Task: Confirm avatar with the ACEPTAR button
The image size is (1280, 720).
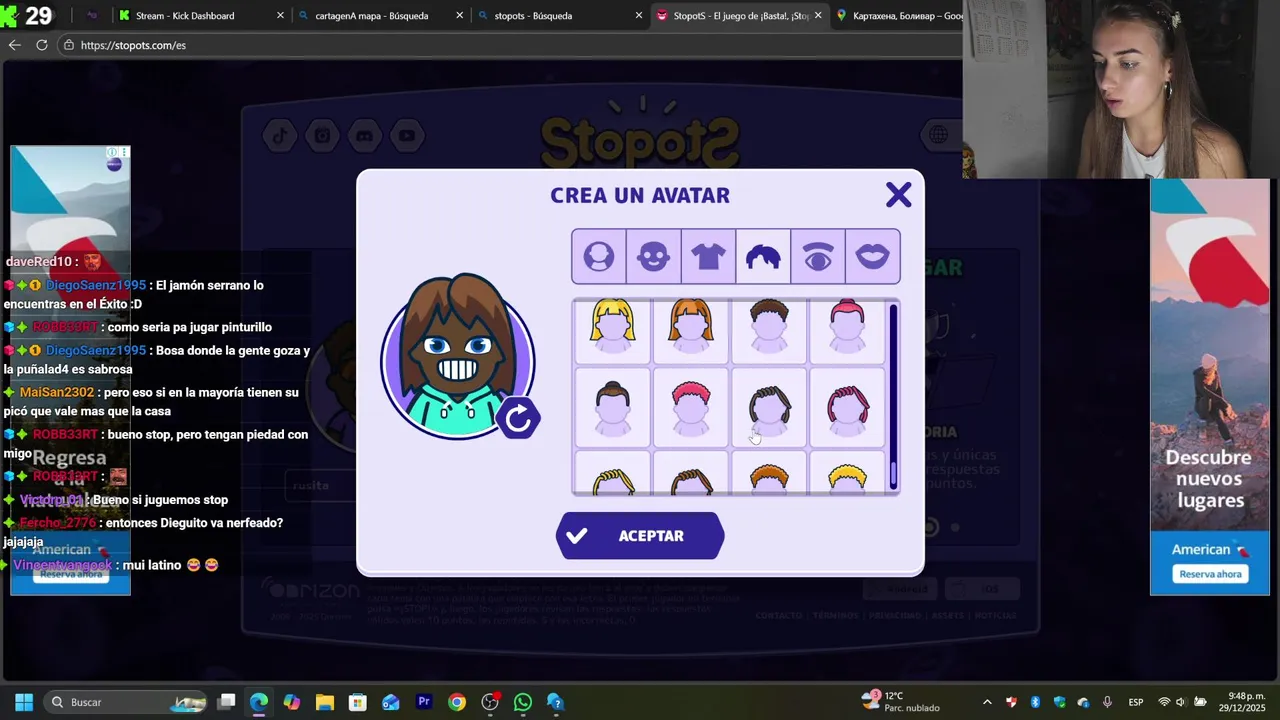Action: [x=640, y=536]
